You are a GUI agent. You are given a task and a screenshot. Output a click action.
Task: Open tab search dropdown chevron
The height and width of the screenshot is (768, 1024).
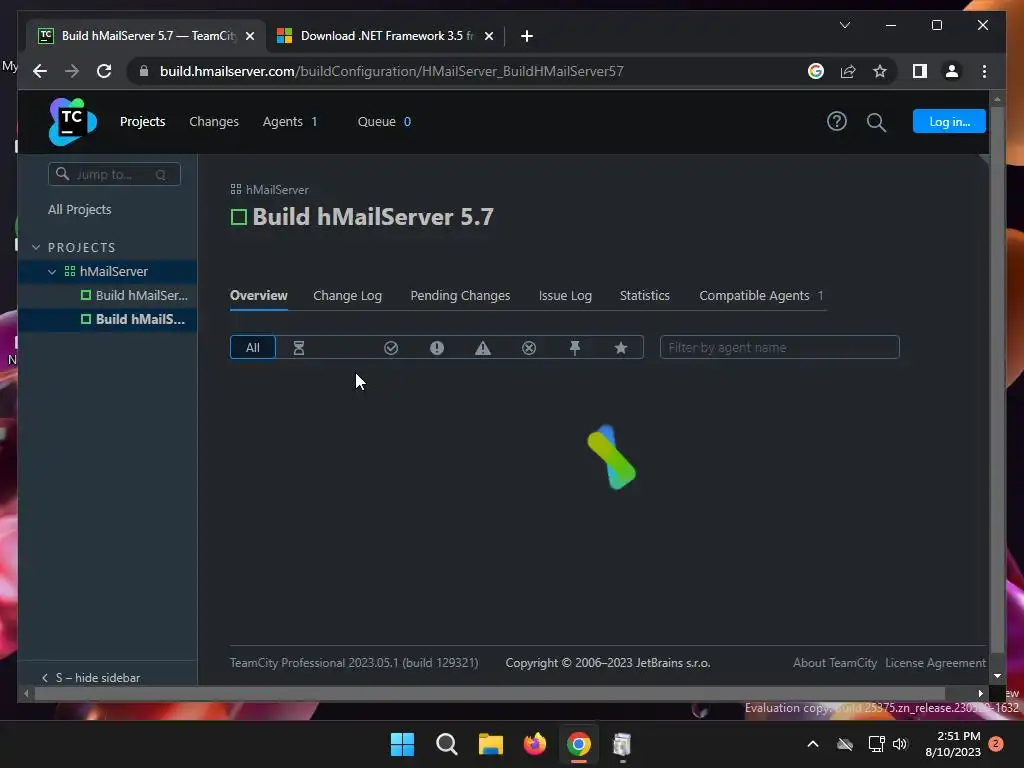pos(844,25)
